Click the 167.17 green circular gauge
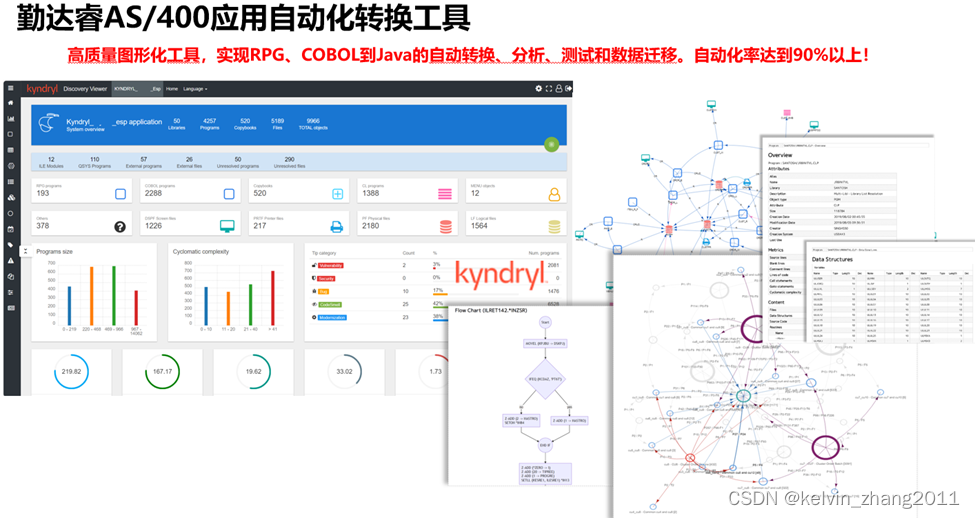The width and height of the screenshot is (975, 518). [162, 372]
